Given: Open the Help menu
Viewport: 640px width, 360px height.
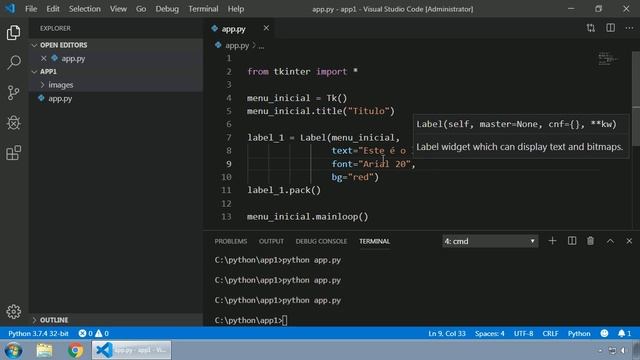Looking at the screenshot, I should (x=236, y=9).
